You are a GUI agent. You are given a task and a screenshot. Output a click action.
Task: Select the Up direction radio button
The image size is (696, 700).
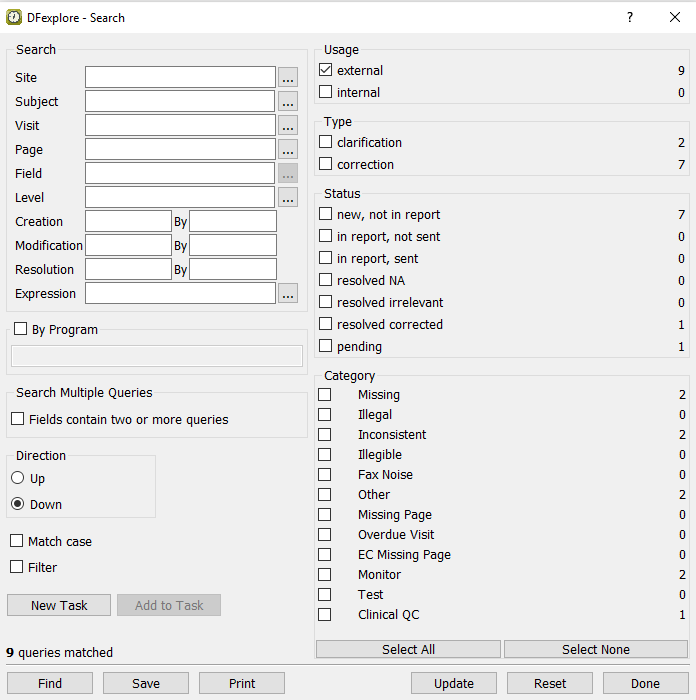(18, 479)
